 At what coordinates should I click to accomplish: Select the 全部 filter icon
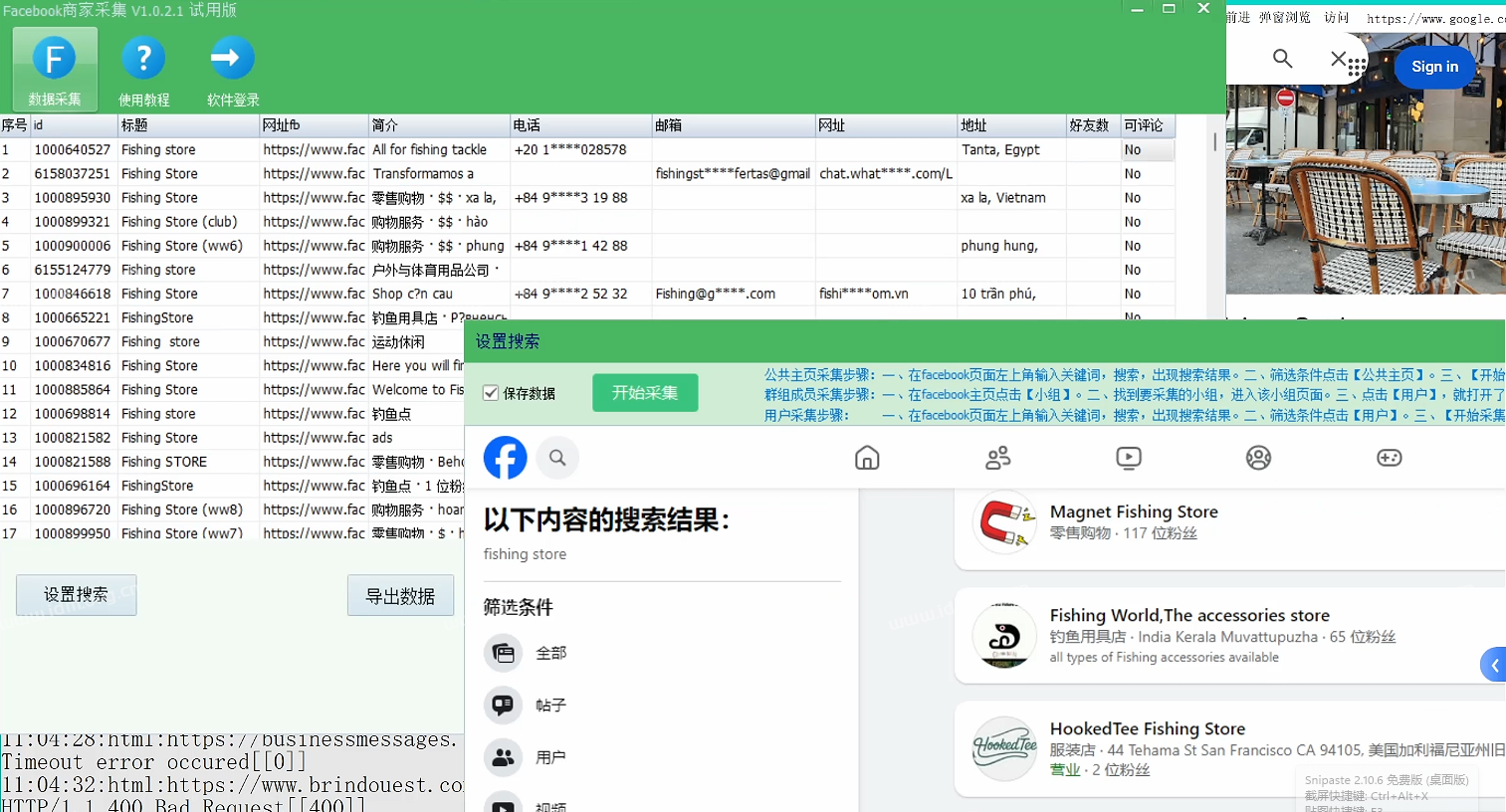tap(504, 653)
